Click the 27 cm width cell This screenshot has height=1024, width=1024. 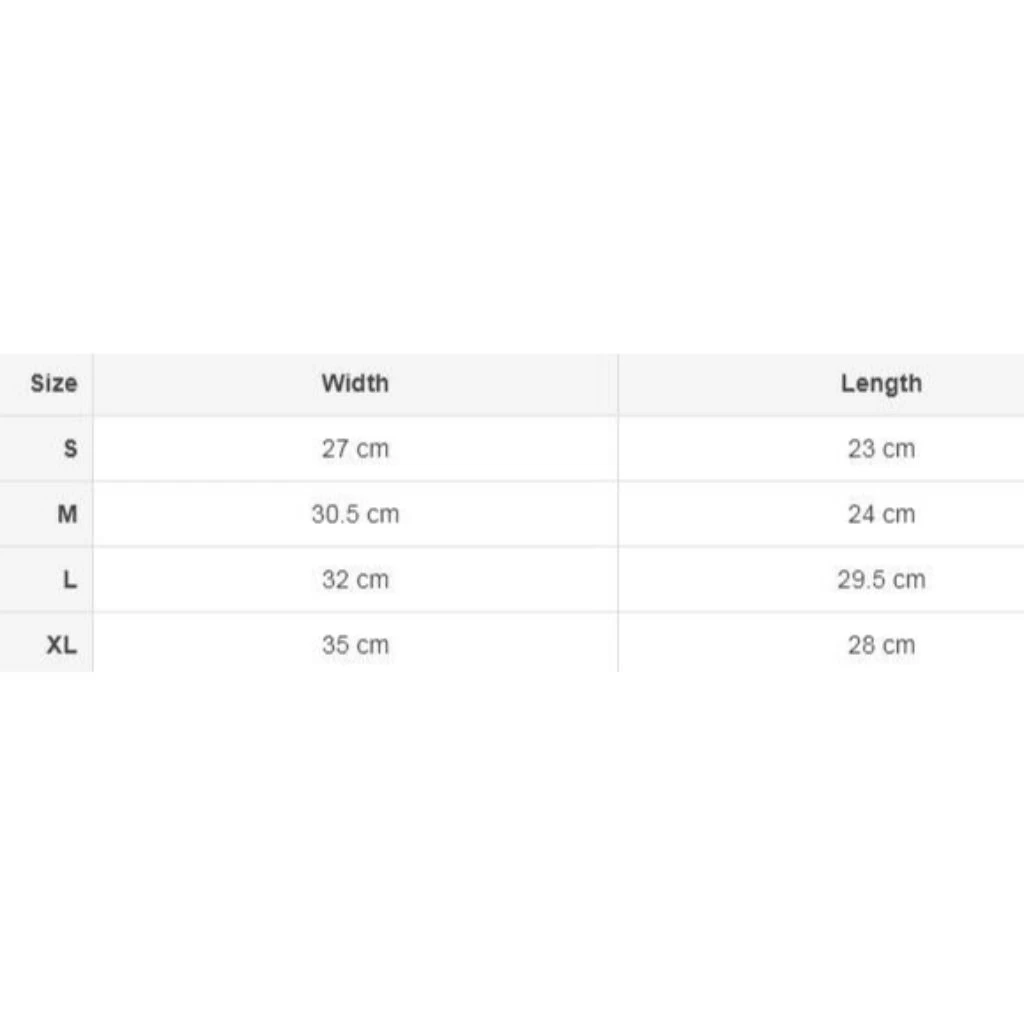355,449
